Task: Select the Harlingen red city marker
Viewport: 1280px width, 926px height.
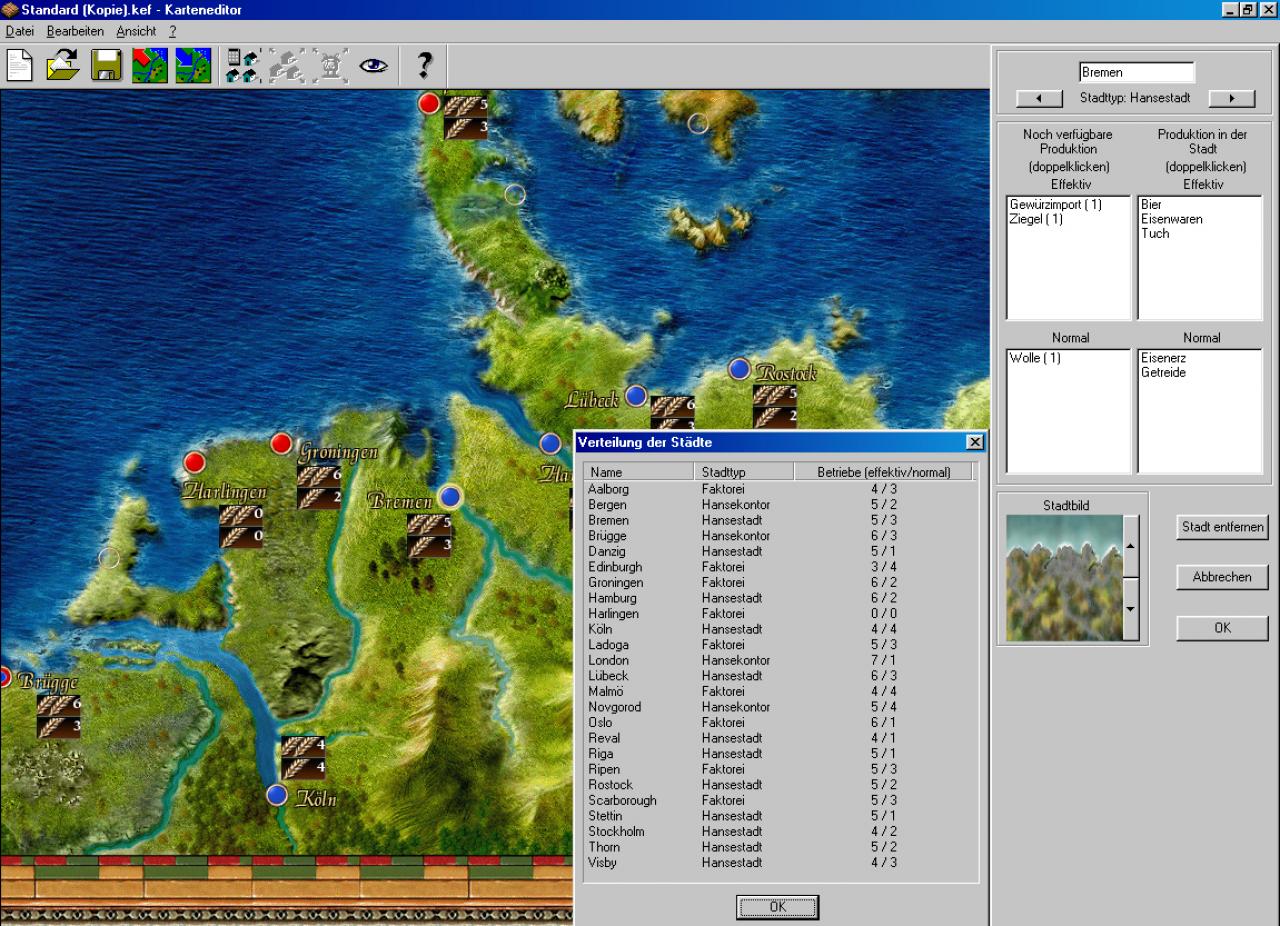Action: tap(194, 462)
